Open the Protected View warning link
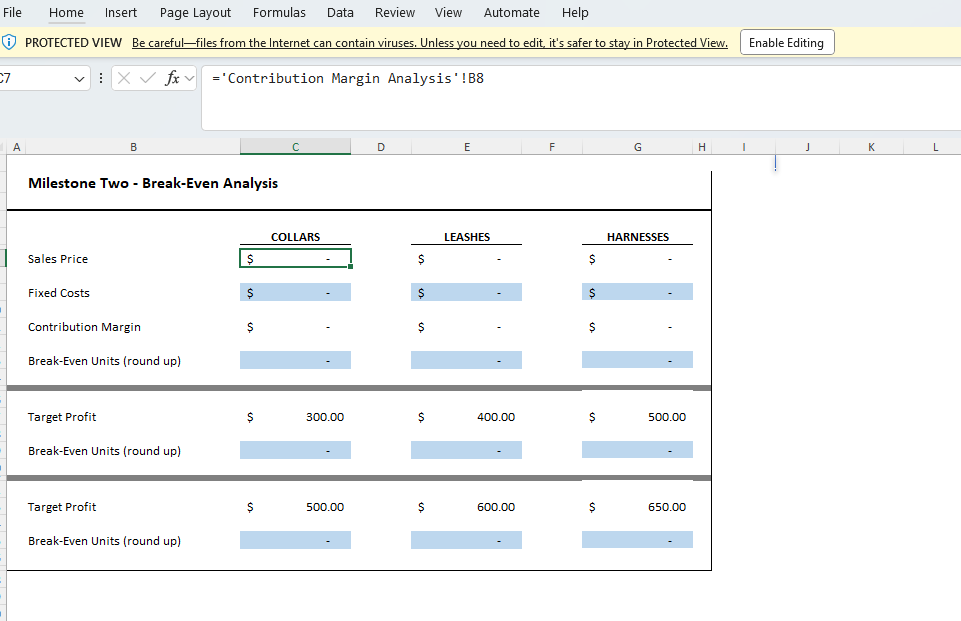Image resolution: width=961 pixels, height=621 pixels. [x=430, y=43]
